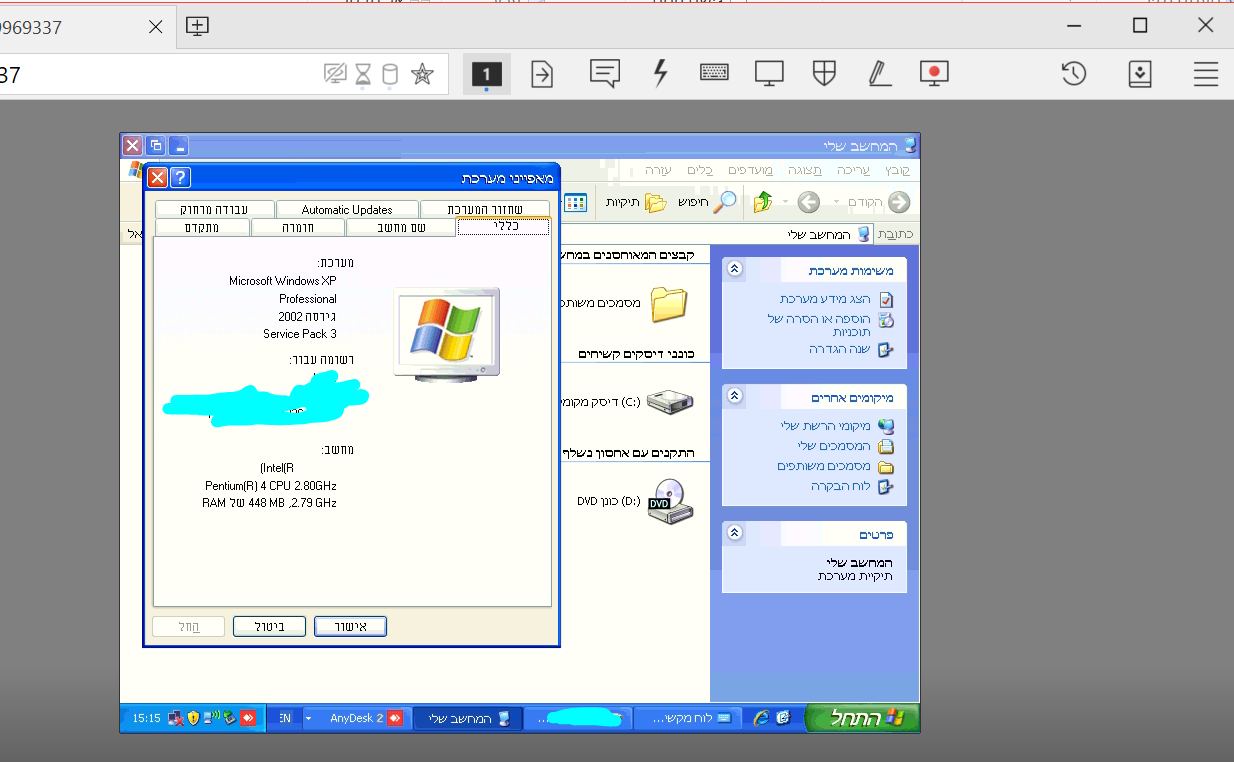The image size is (1234, 762).
Task: Open AnyDesk file transfer
Action: pyautogui.click(x=542, y=73)
